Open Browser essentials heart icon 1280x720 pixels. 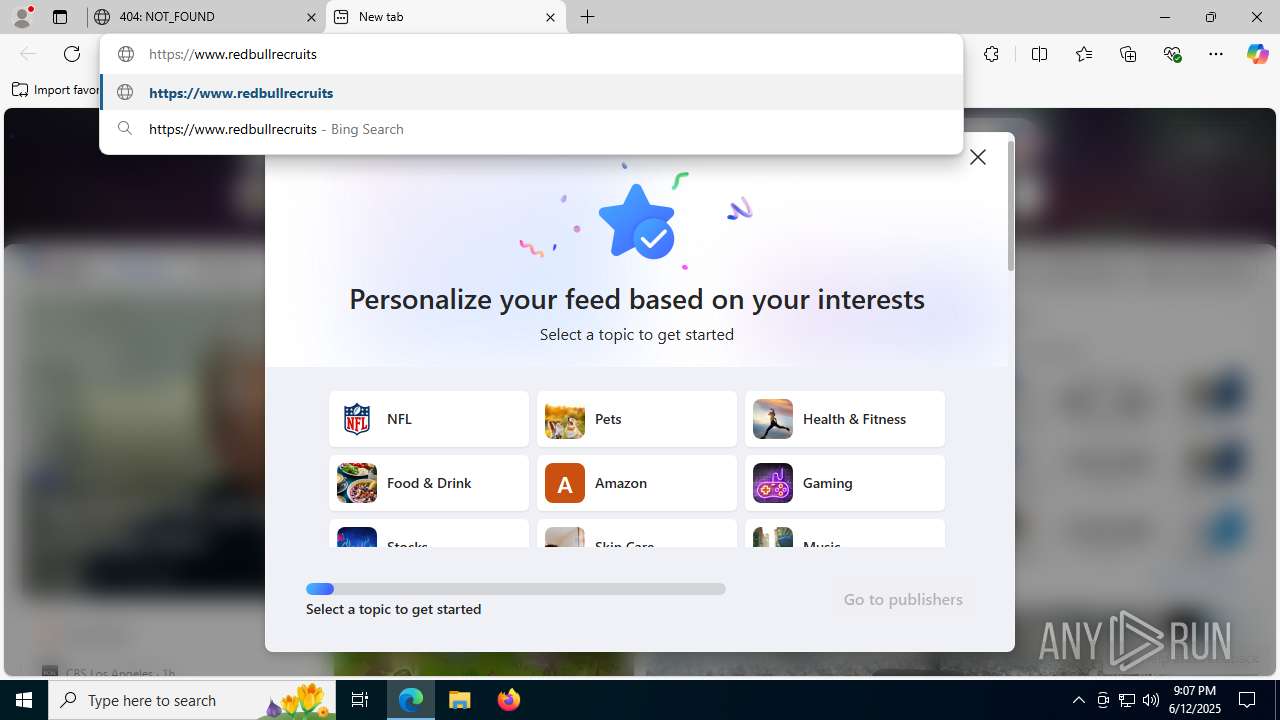(x=1173, y=54)
